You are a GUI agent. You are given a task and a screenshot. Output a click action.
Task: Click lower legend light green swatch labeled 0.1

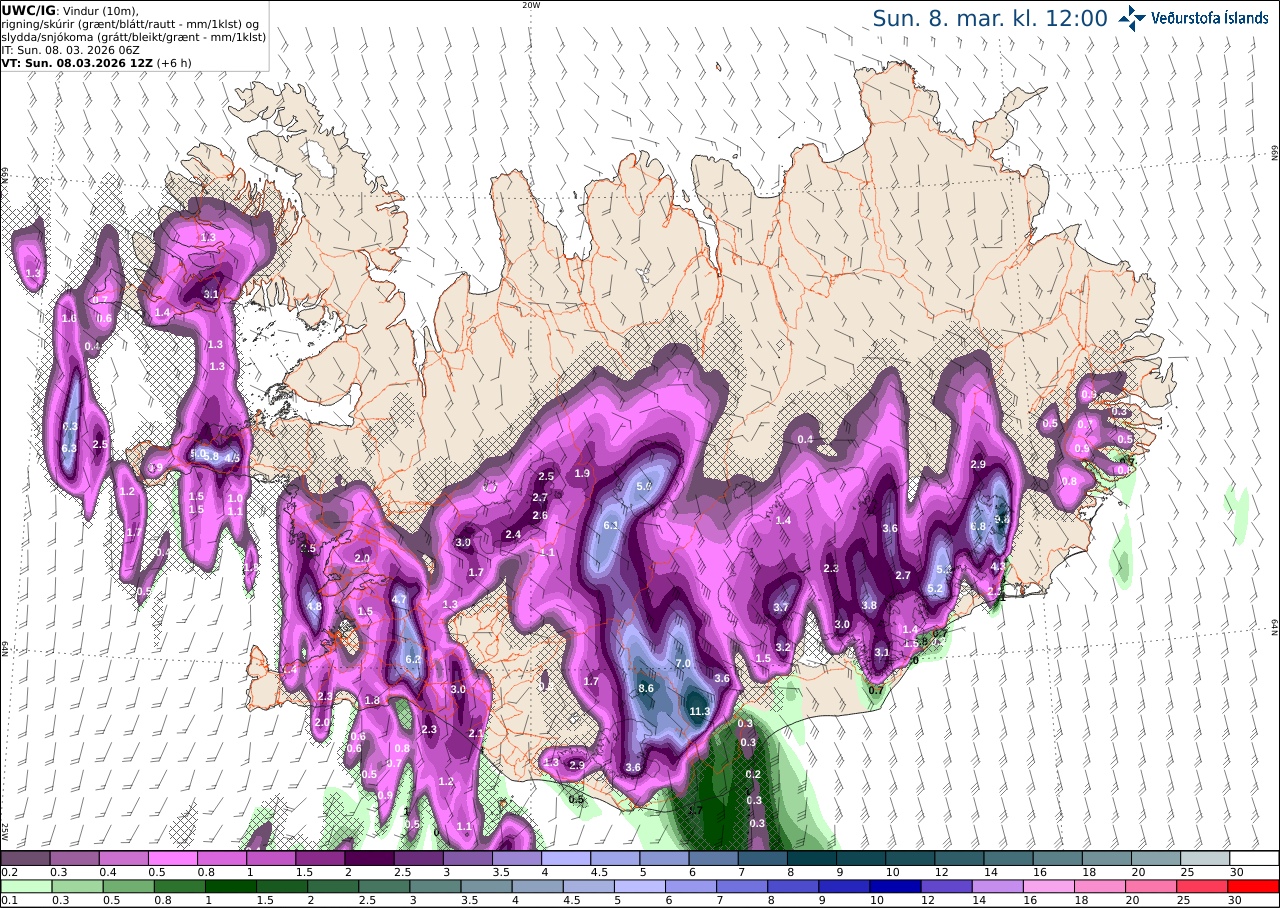25,886
